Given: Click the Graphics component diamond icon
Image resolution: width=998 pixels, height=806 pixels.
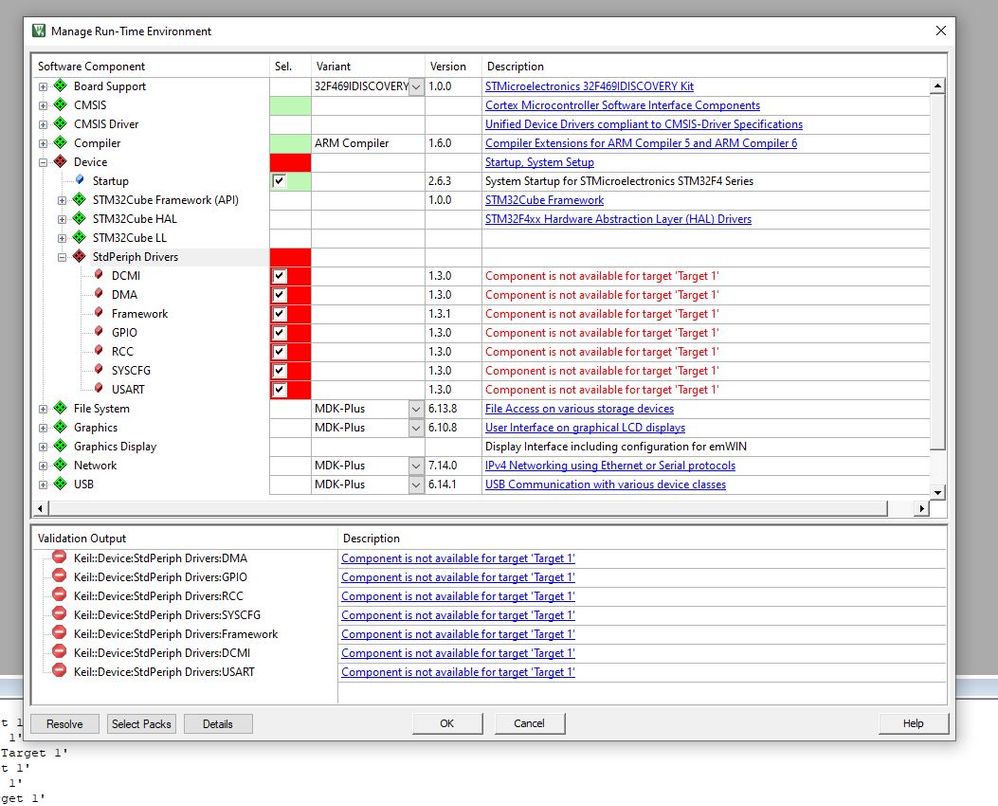Looking at the screenshot, I should point(60,427).
